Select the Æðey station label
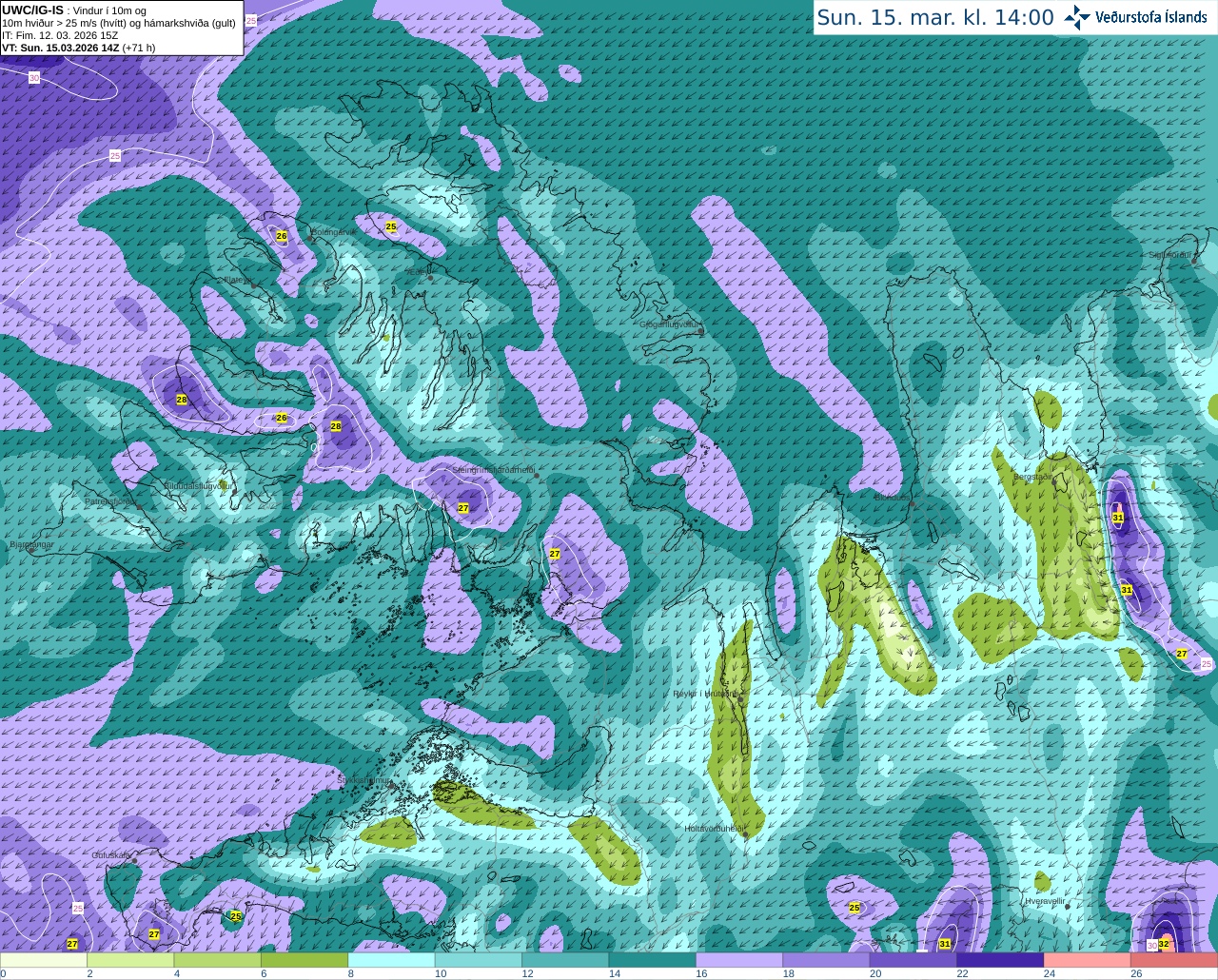1218x980 pixels. point(416,272)
